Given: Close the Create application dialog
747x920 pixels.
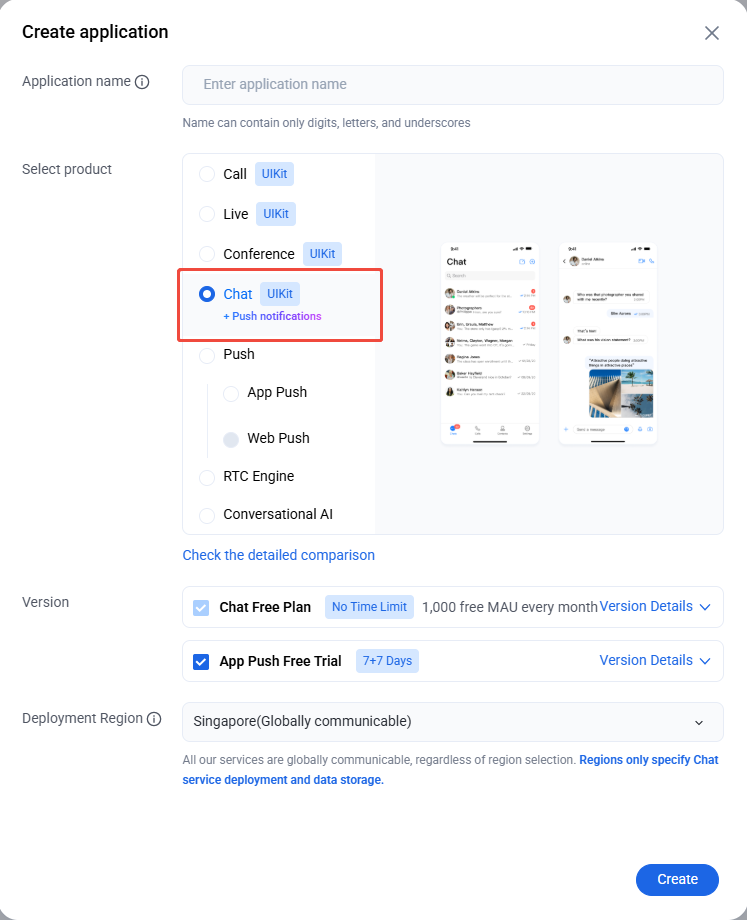Looking at the screenshot, I should [712, 33].
